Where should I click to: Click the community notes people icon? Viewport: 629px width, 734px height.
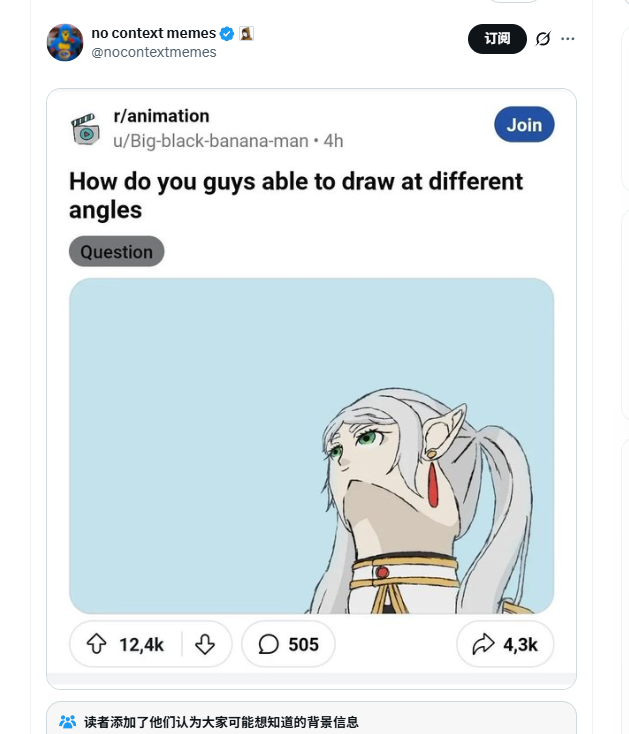pyautogui.click(x=68, y=722)
